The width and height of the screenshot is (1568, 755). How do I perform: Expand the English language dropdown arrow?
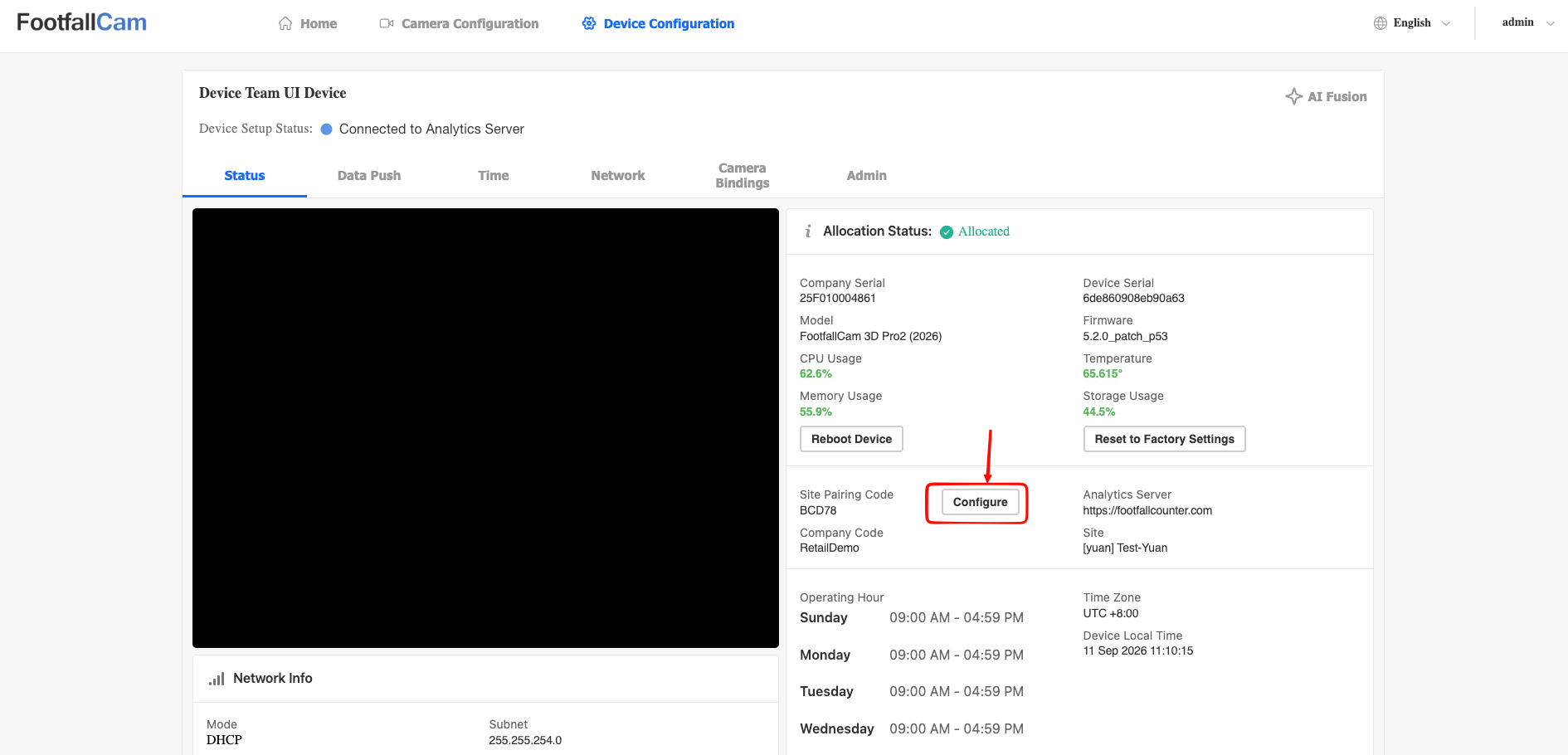(1446, 23)
